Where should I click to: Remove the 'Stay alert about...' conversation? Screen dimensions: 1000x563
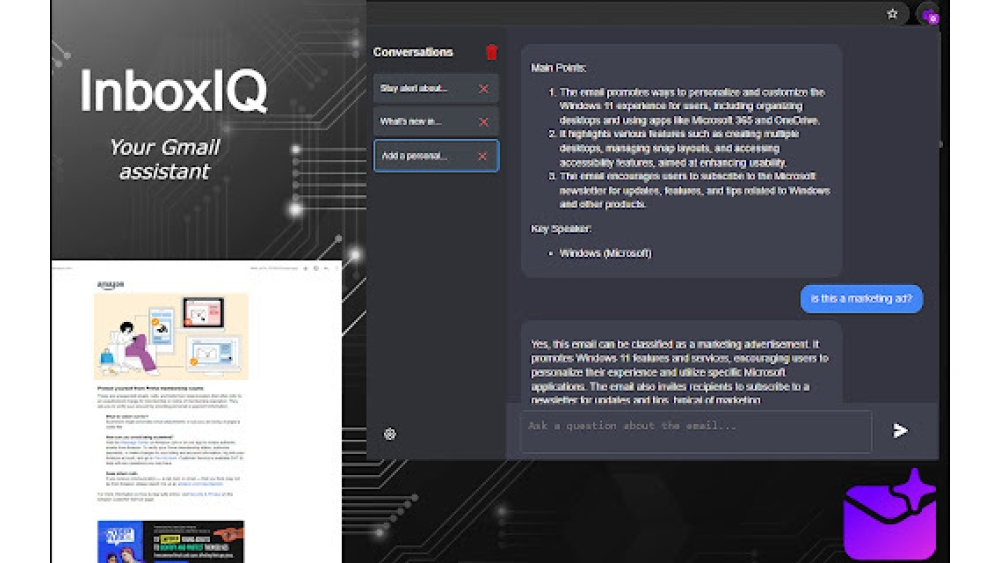coord(483,89)
